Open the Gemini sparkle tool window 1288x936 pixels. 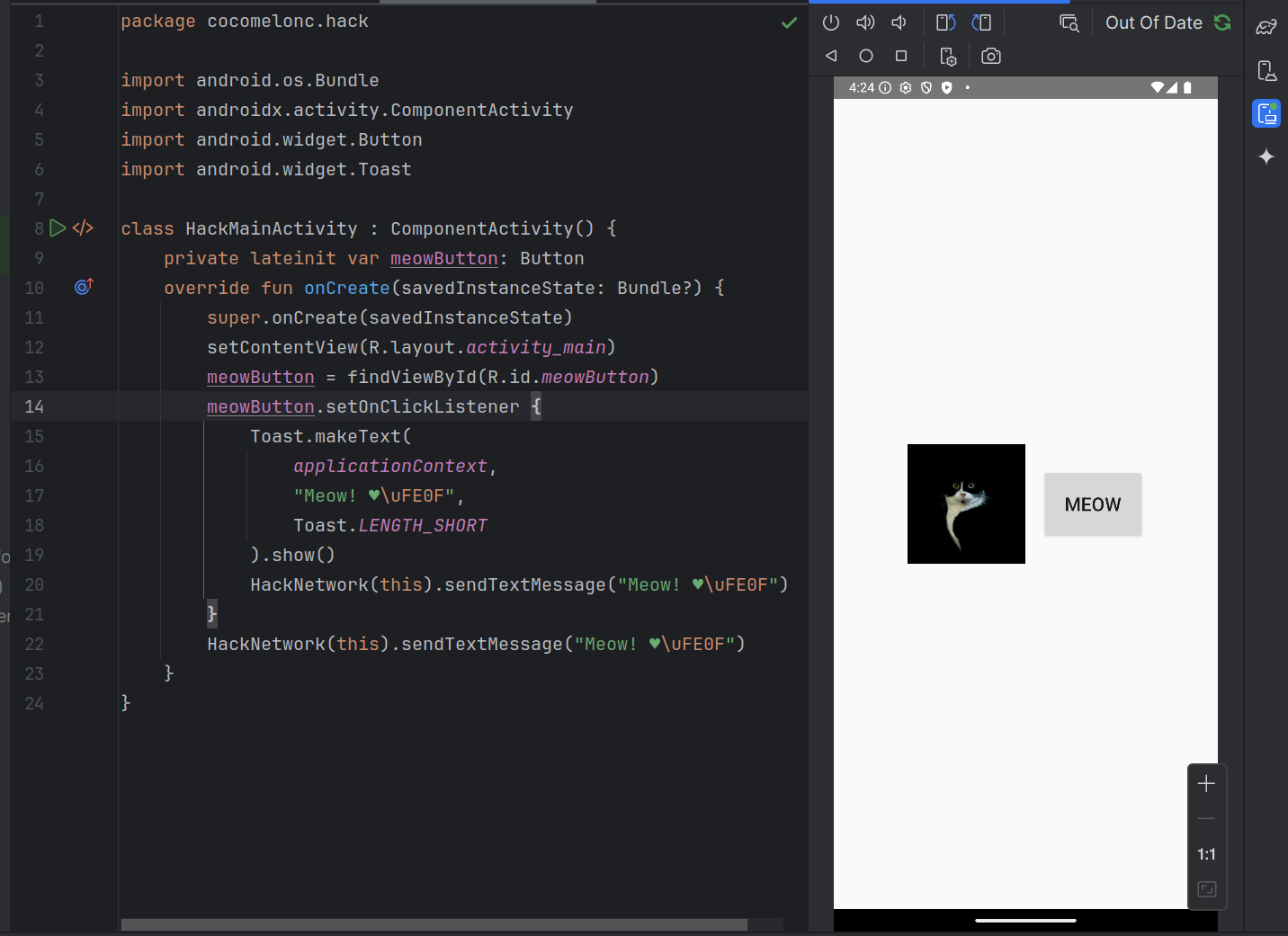click(x=1266, y=156)
